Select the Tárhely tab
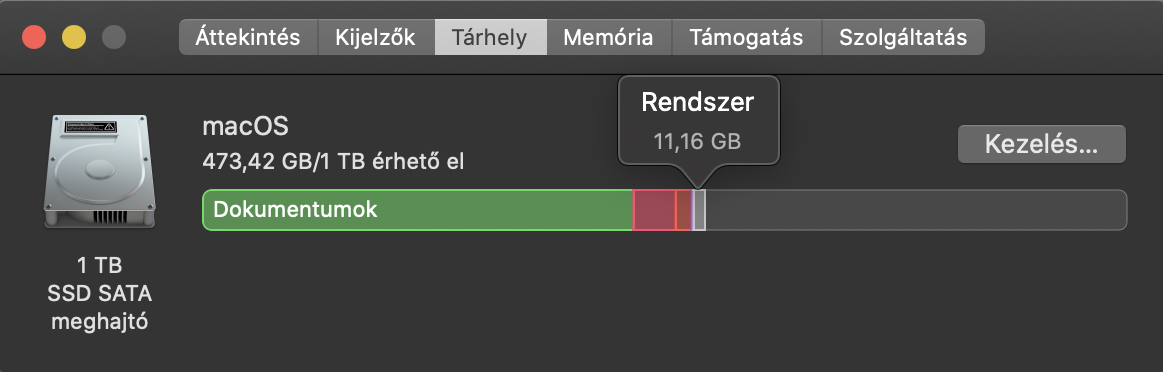Viewport: 1163px width, 372px height. [491, 37]
